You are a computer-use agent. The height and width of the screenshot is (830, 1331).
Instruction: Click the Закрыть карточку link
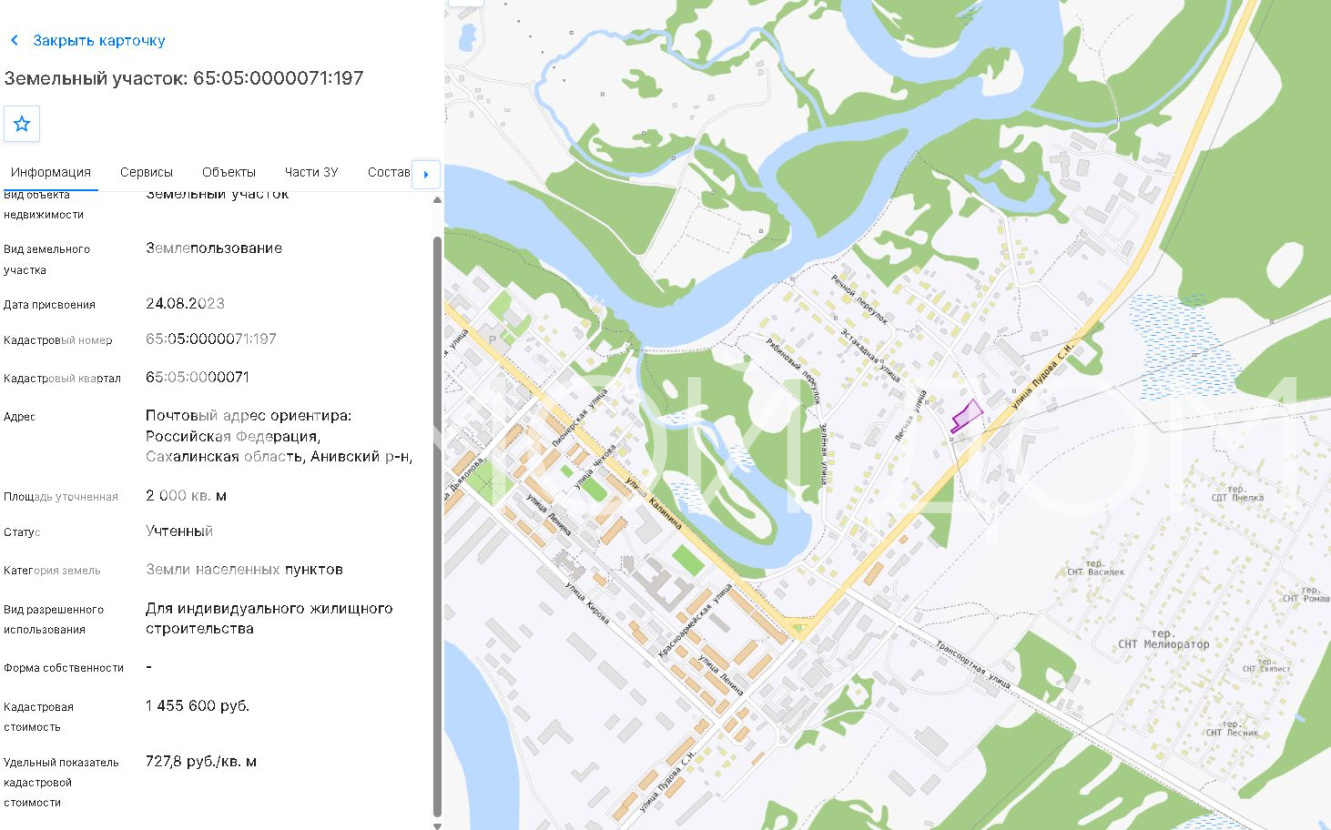[x=99, y=41]
